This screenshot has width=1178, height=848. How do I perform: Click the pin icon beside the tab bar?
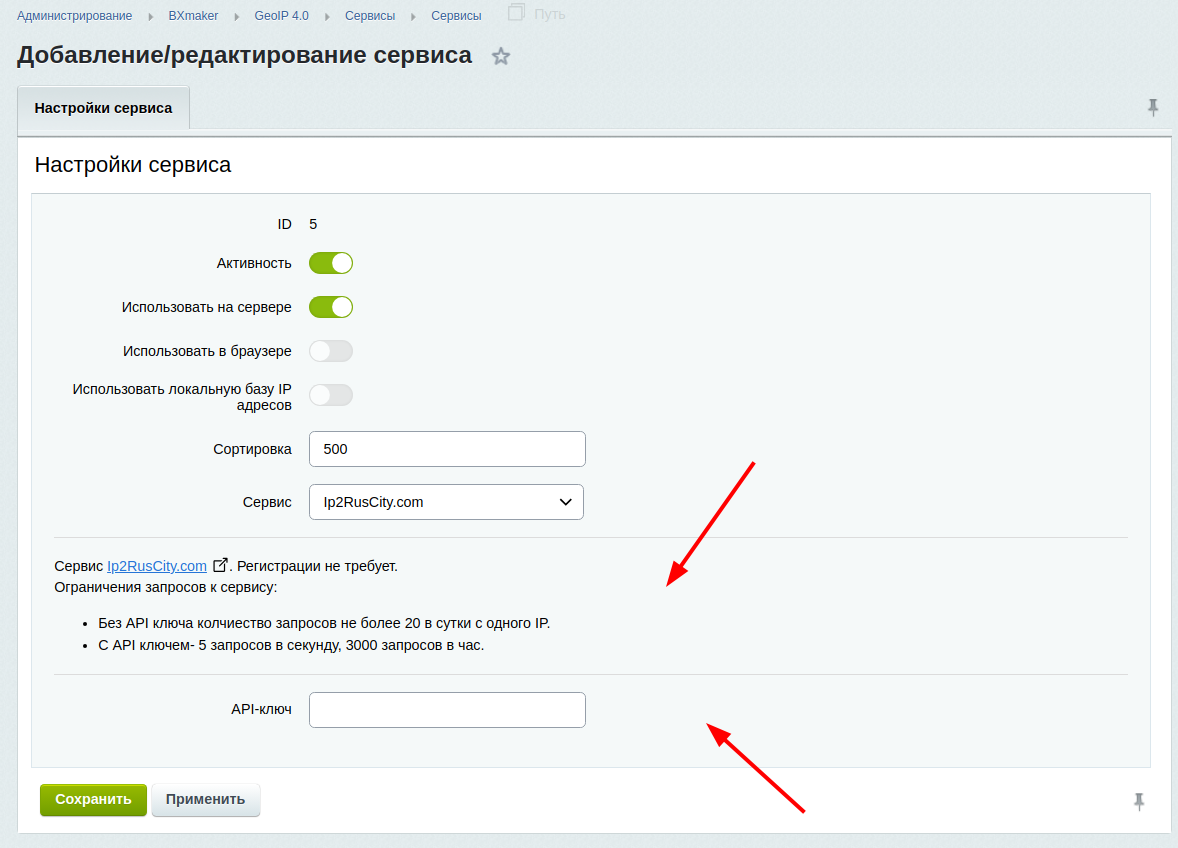tap(1153, 107)
